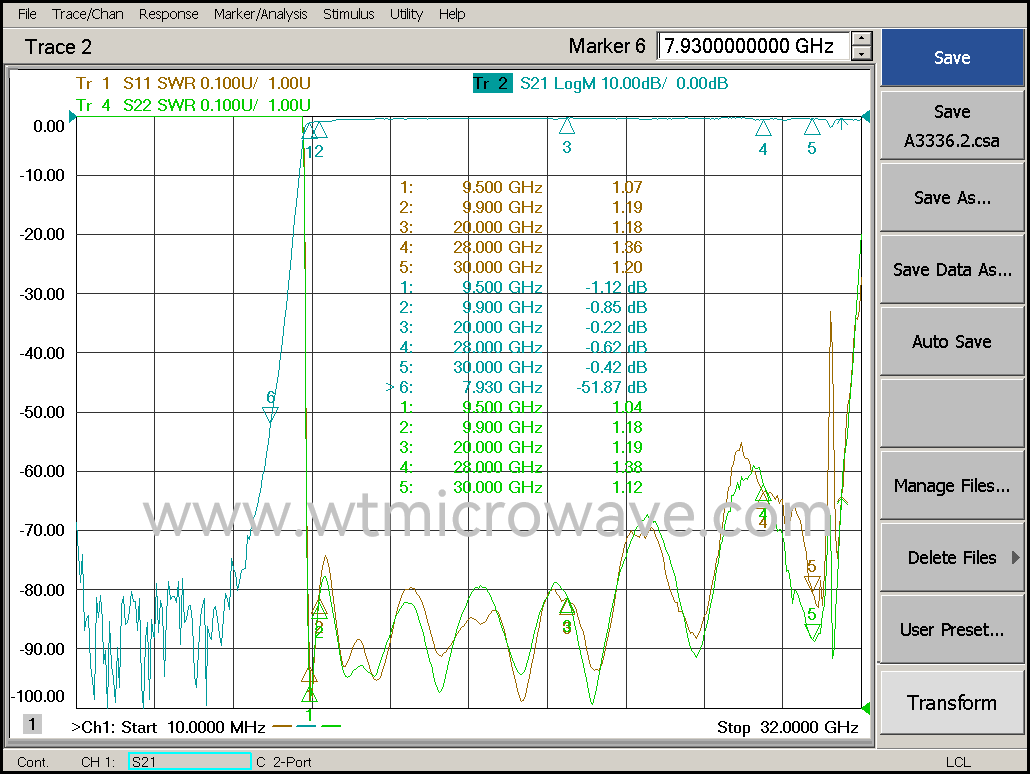This screenshot has width=1030, height=774.
Task: Enable Auto Save
Action: [x=951, y=341]
